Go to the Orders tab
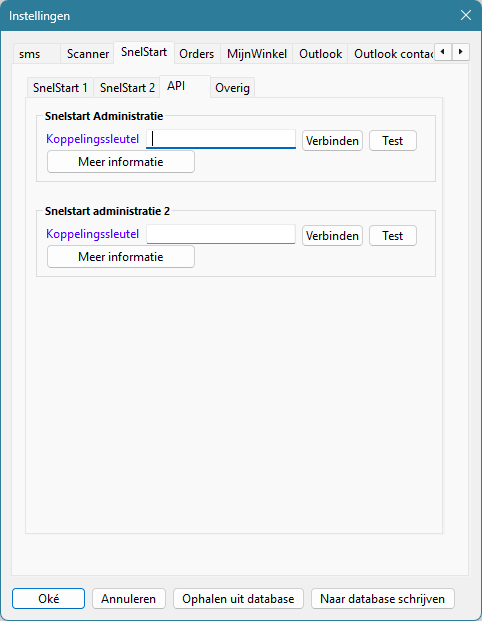 (196, 54)
